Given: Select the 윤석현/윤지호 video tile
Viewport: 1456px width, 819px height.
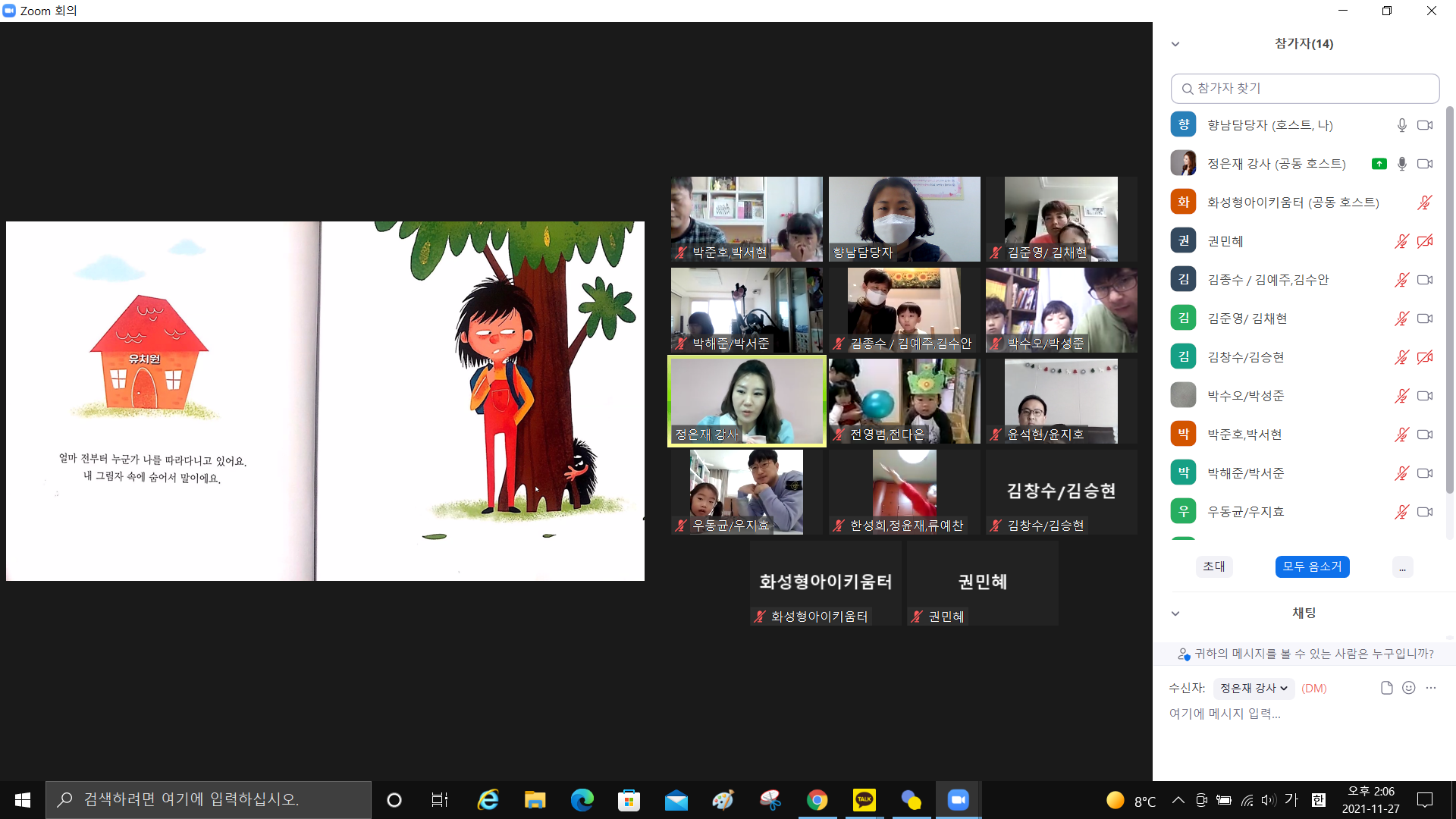Looking at the screenshot, I should click(1061, 401).
